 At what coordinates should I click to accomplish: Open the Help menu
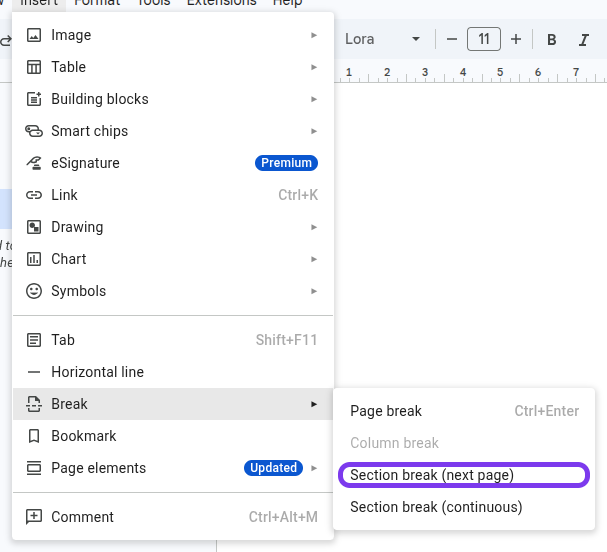[287, 3]
